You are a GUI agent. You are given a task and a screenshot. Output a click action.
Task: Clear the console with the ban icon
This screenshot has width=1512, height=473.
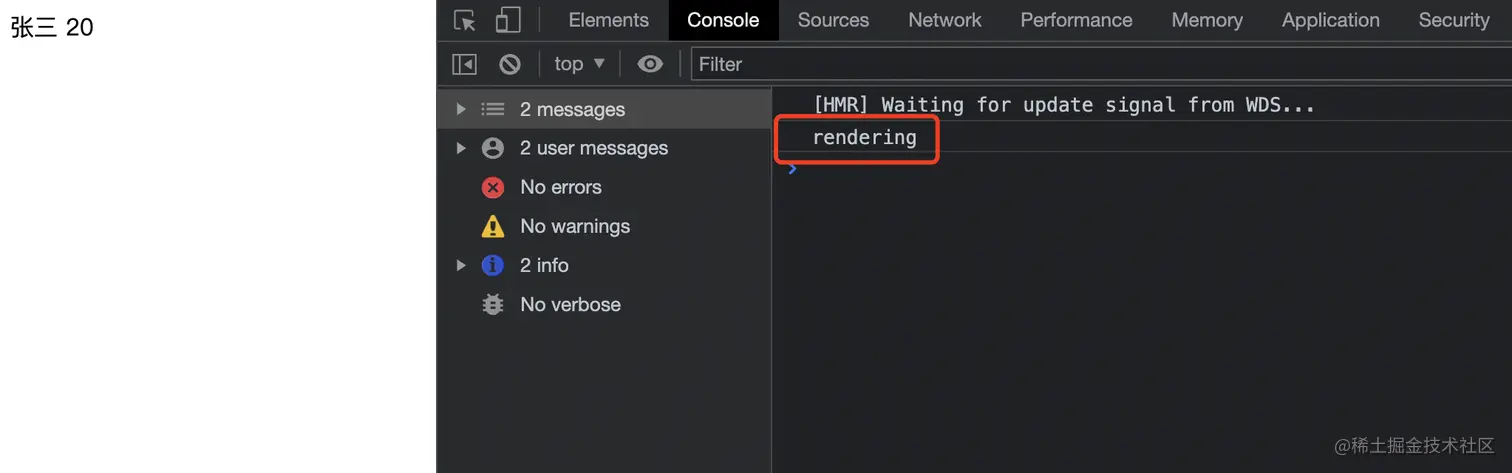[x=510, y=64]
